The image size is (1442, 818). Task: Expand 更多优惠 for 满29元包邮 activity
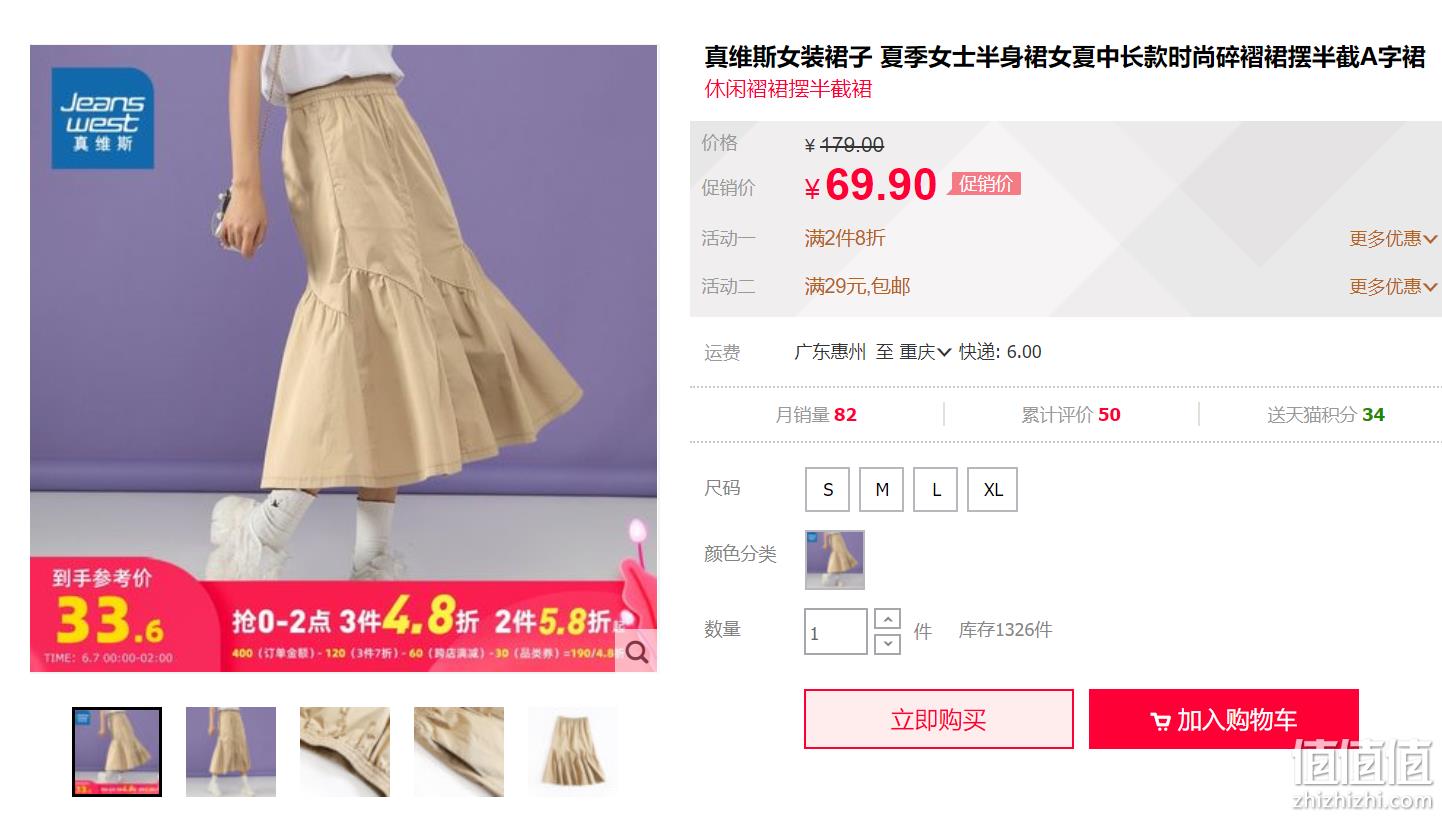point(1393,287)
